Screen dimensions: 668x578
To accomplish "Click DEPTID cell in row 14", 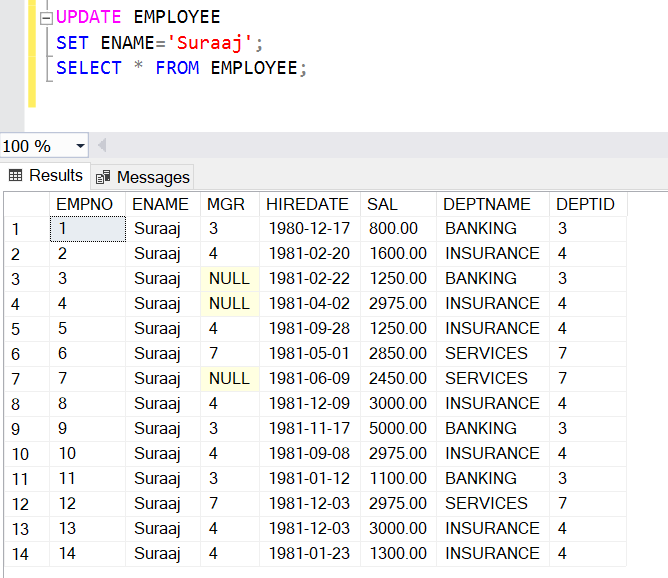I will tap(588, 554).
